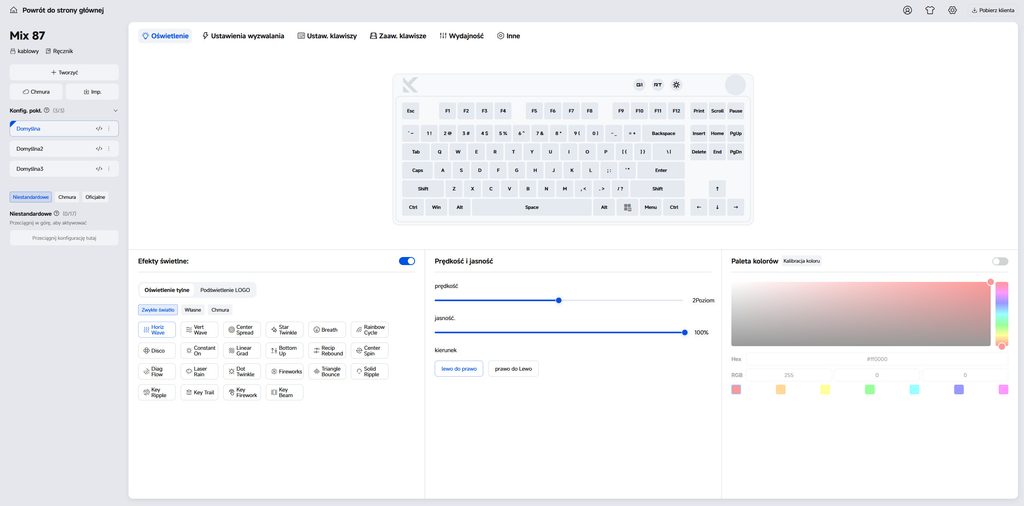The height and width of the screenshot is (506, 1024).
Task: Click help icon next to Konfig. pokł.
Action: (47, 110)
